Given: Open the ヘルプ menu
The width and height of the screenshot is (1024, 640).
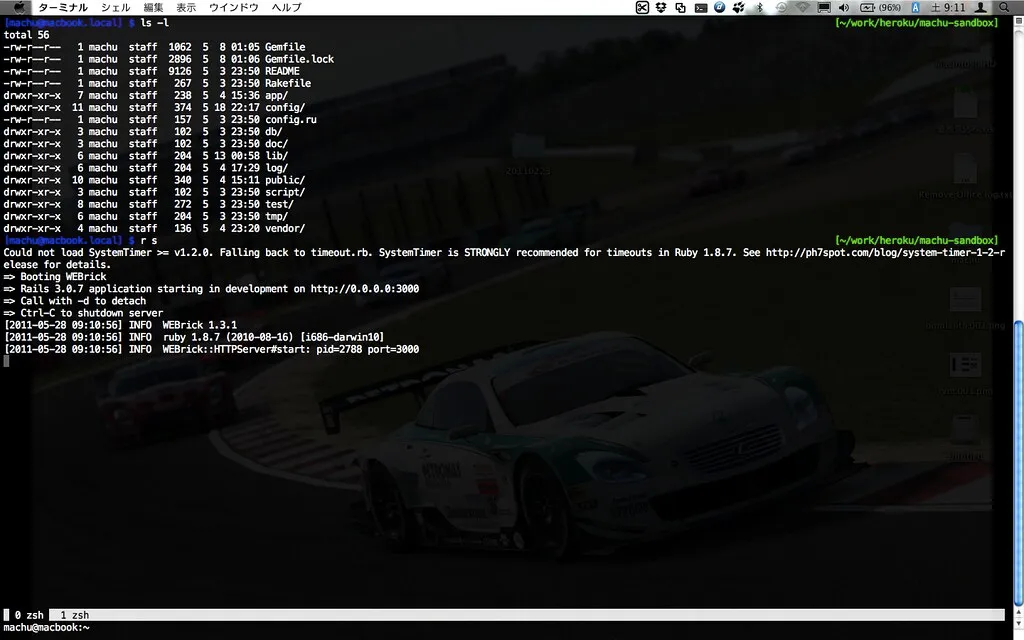Looking at the screenshot, I should point(287,7).
